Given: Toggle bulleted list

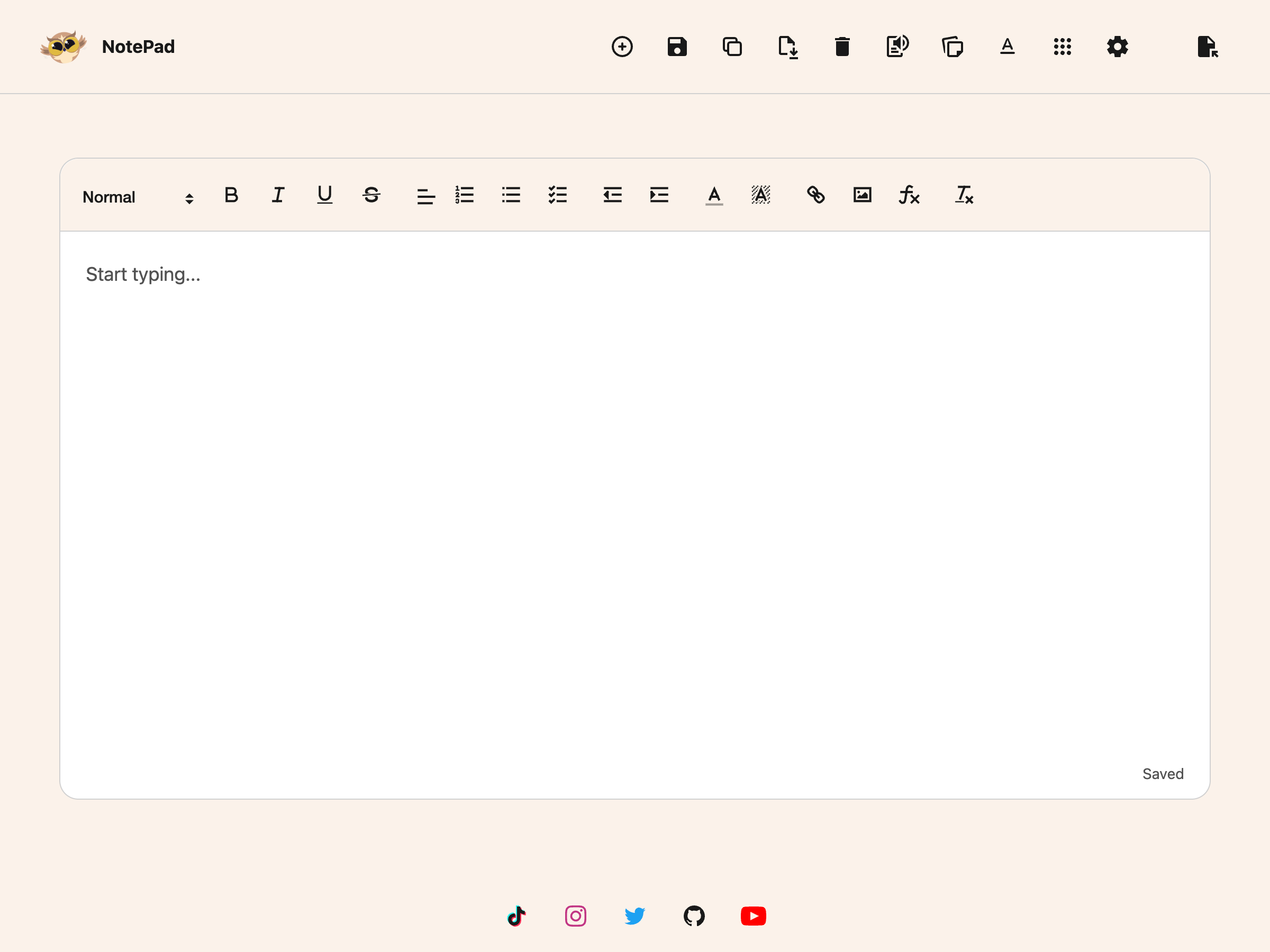Looking at the screenshot, I should click(x=511, y=195).
